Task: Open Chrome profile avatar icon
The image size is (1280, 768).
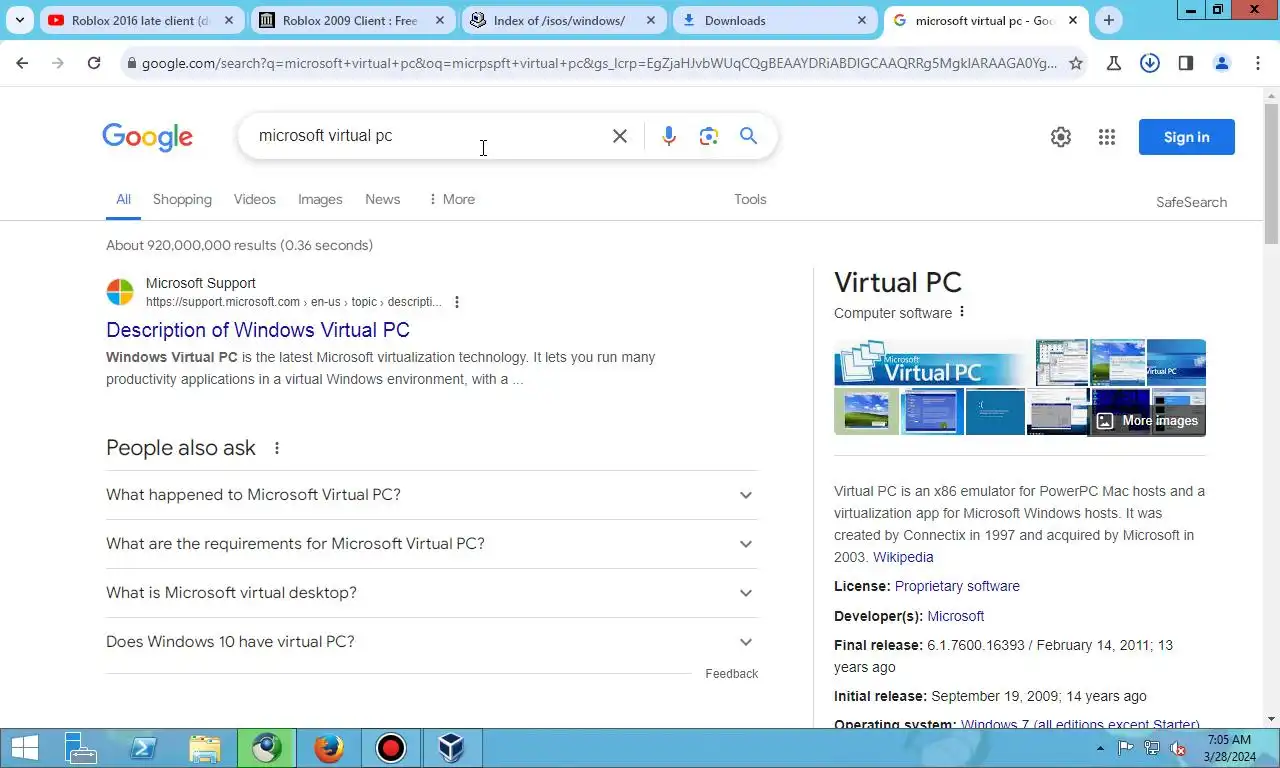Action: (x=1222, y=63)
